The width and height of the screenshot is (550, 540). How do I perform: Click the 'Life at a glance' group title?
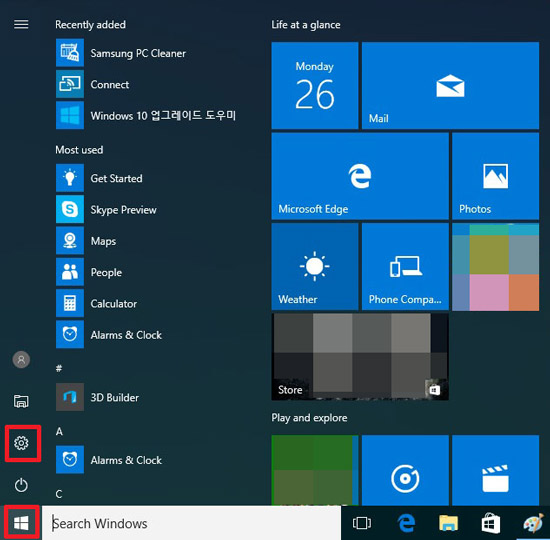pyautogui.click(x=306, y=25)
